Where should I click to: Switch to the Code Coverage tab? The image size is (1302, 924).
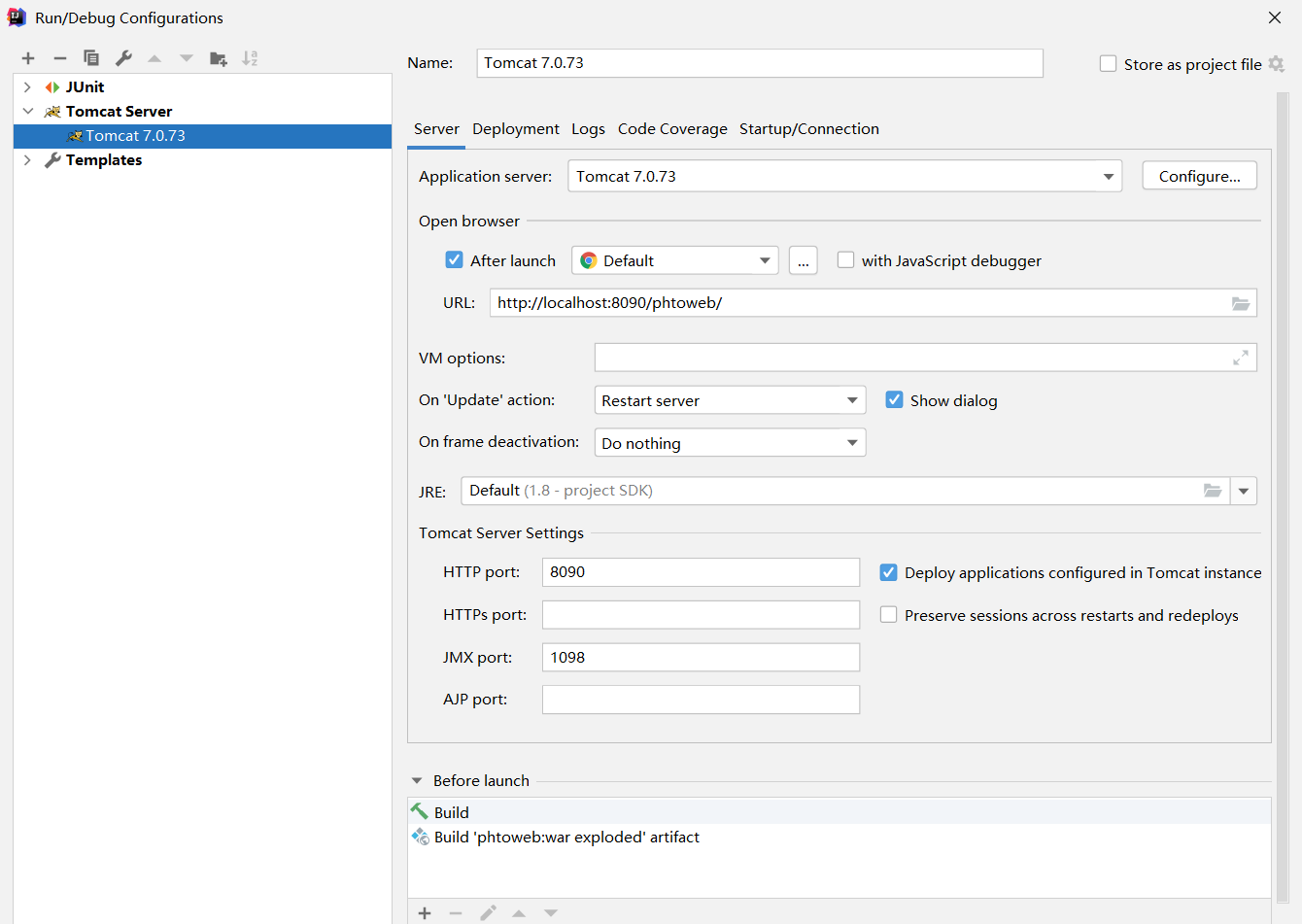(672, 129)
